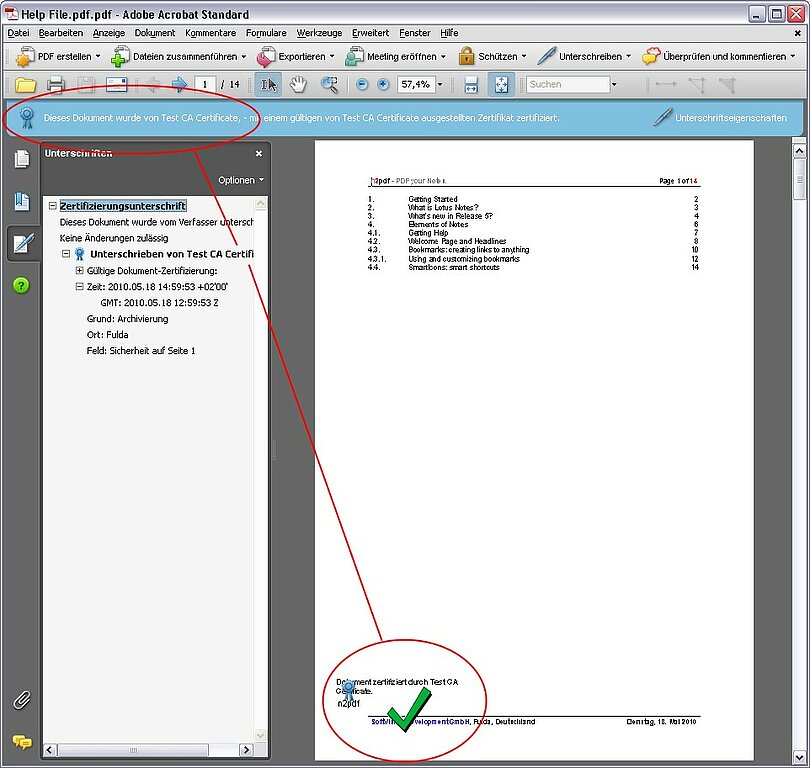This screenshot has width=810, height=768.
Task: Click the PDF erstellen icon
Action: tap(25, 56)
